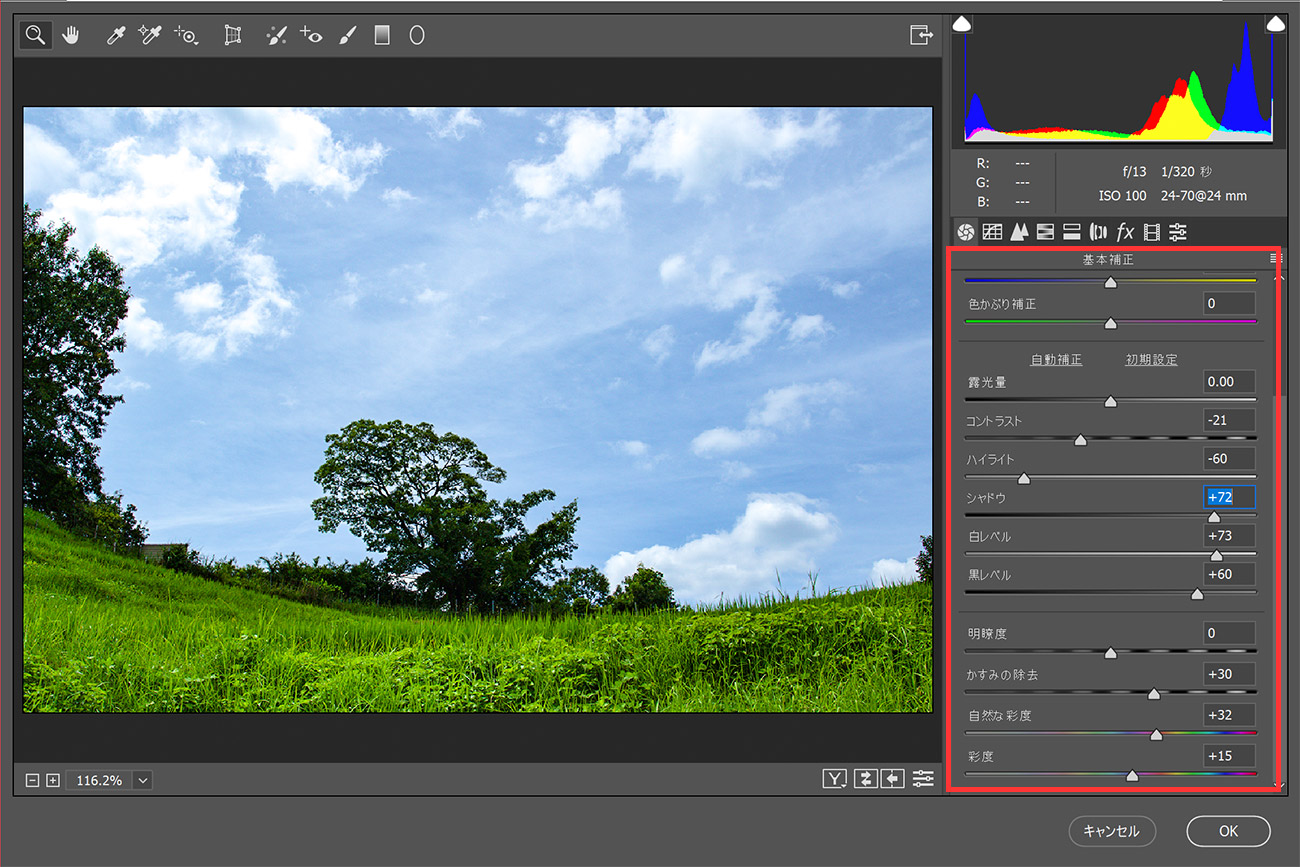Image resolution: width=1300 pixels, height=867 pixels.
Task: Click the 自動補正 link
Action: click(x=1056, y=360)
